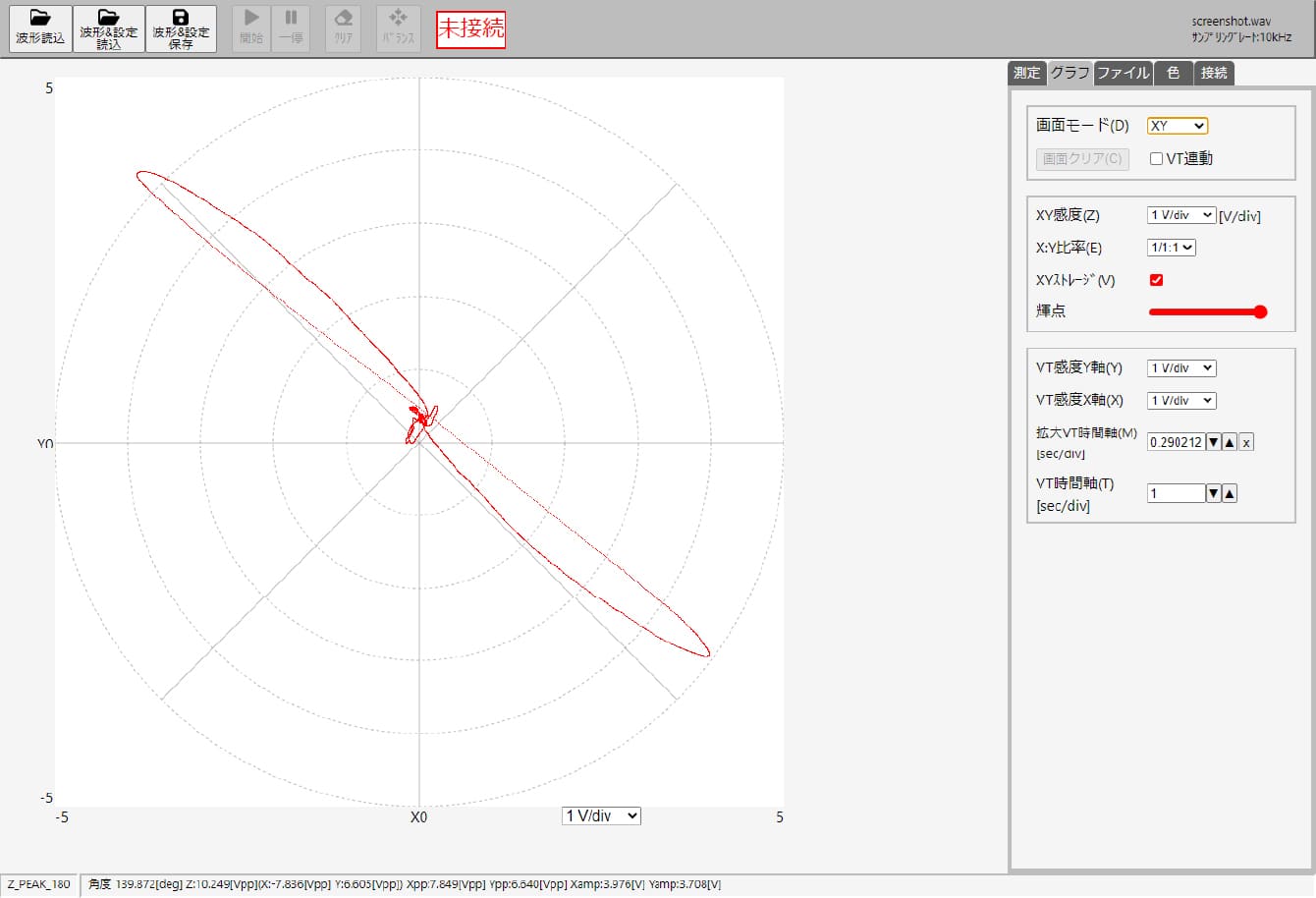Open the 1 V/div dropdown below graph
This screenshot has width=1316, height=898.
point(602,815)
